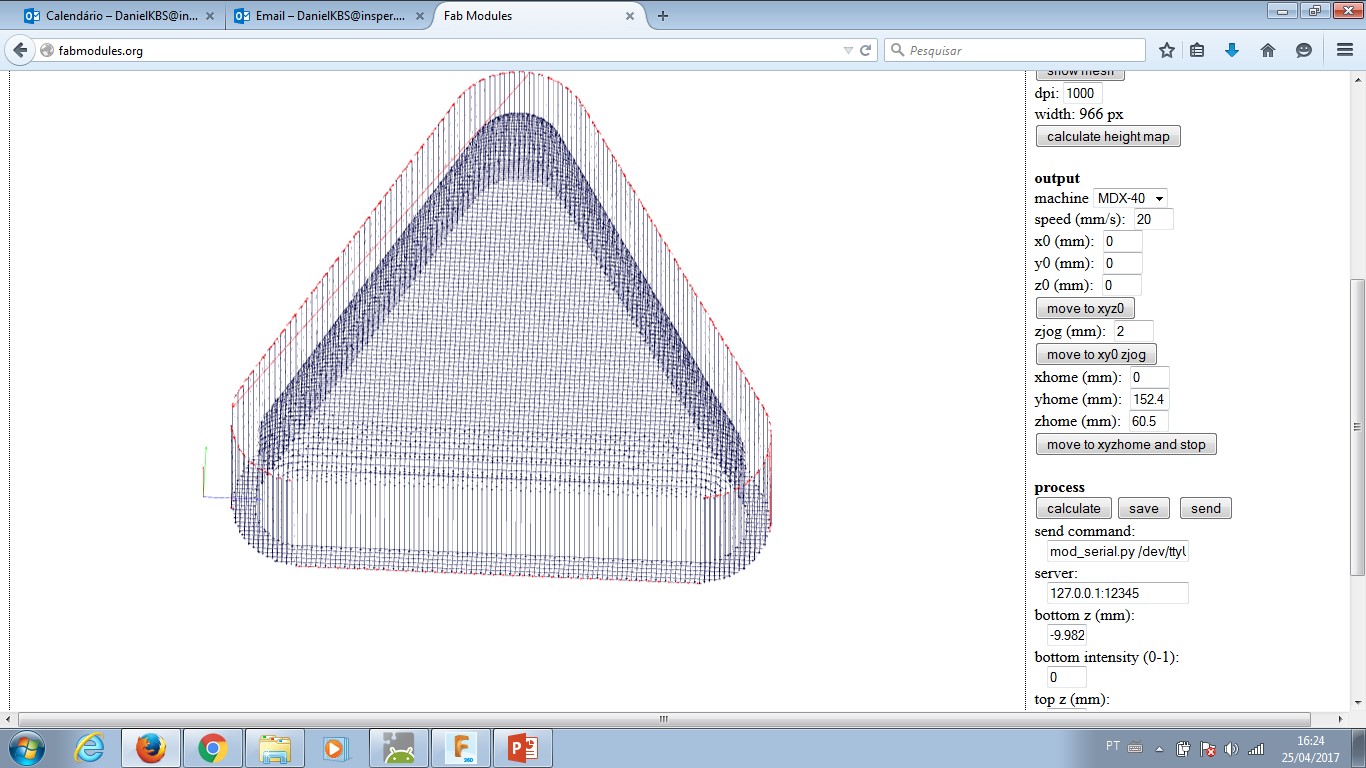Click the yhome input showing 152.4
This screenshot has width=1366, height=768.
(1149, 399)
